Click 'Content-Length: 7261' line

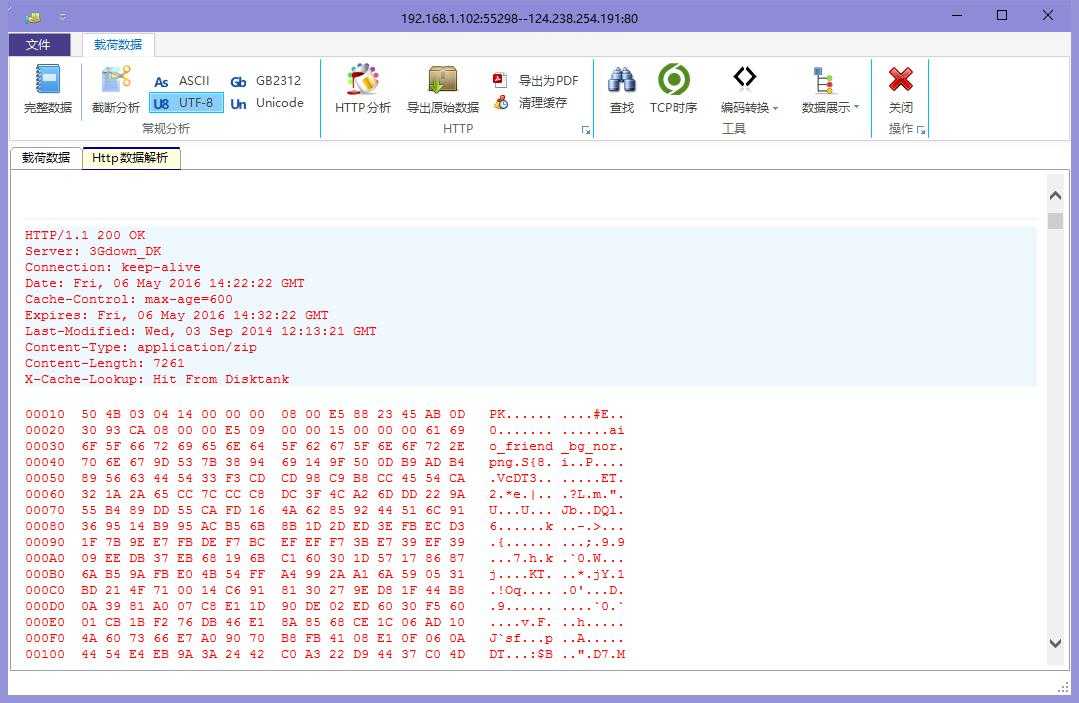click(105, 363)
